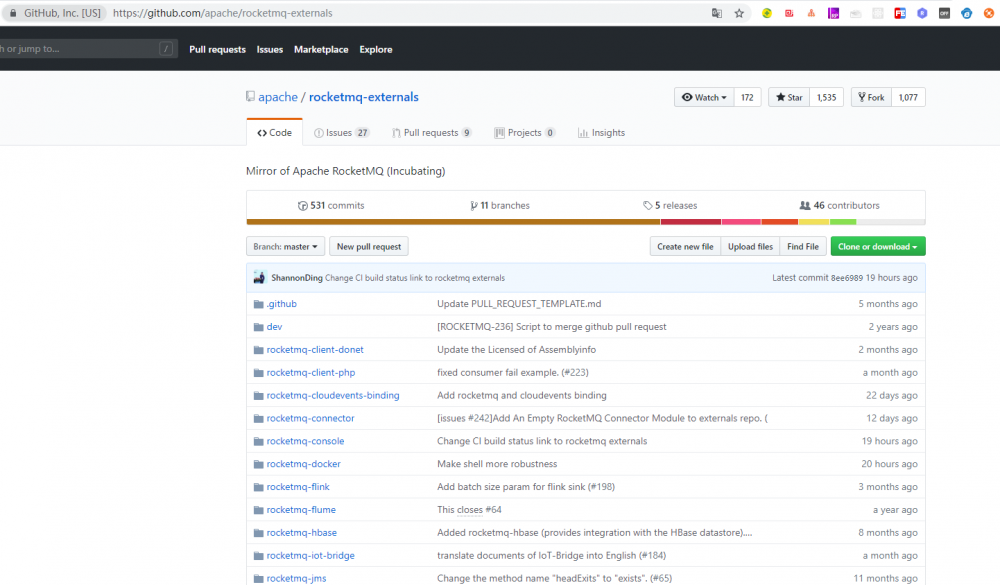This screenshot has width=1000, height=585.
Task: Click ShannonDing's avatar image
Action: coord(259,278)
